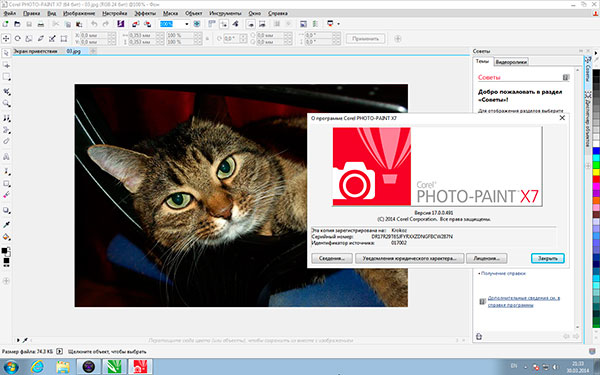Click the Print icon in toolbar
600x375 pixels.
(41, 24)
